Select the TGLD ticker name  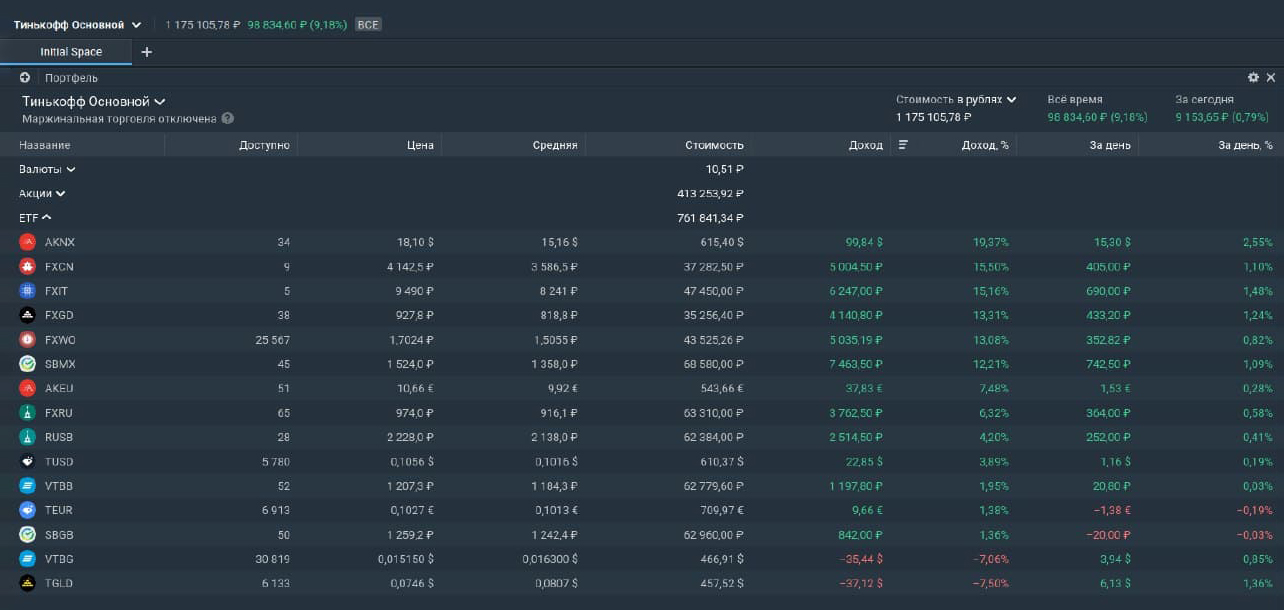[x=59, y=583]
